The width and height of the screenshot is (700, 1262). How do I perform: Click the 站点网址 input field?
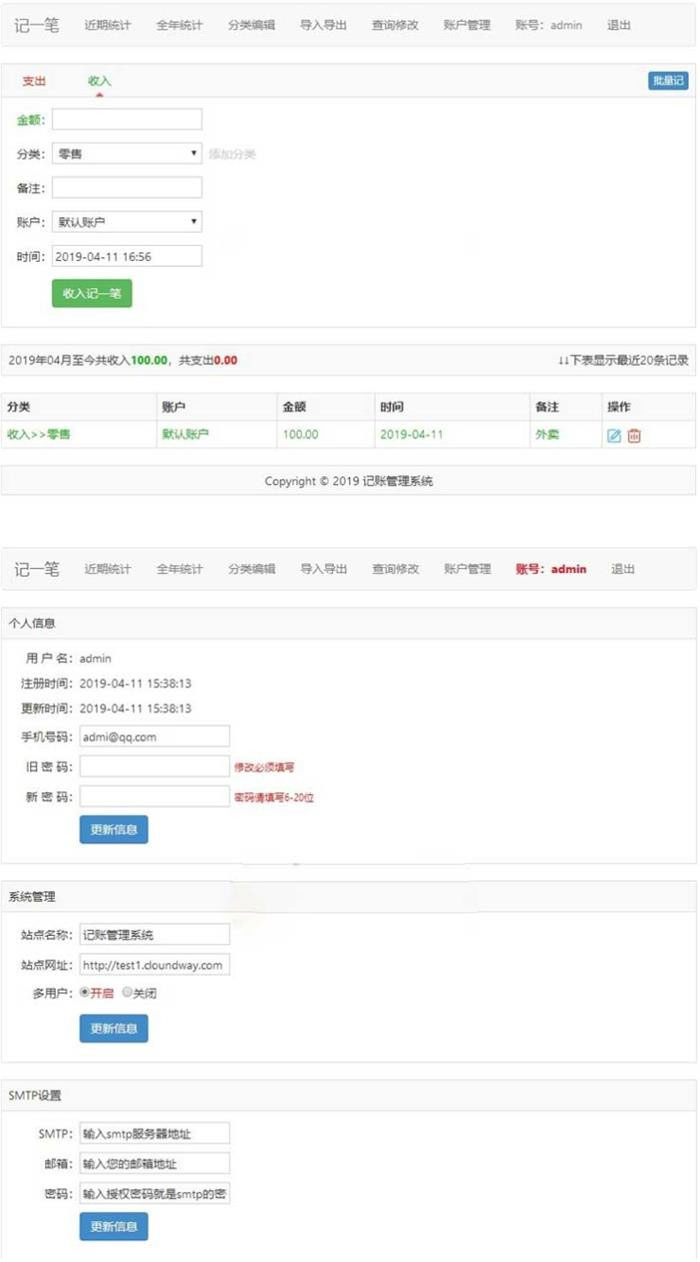point(155,964)
